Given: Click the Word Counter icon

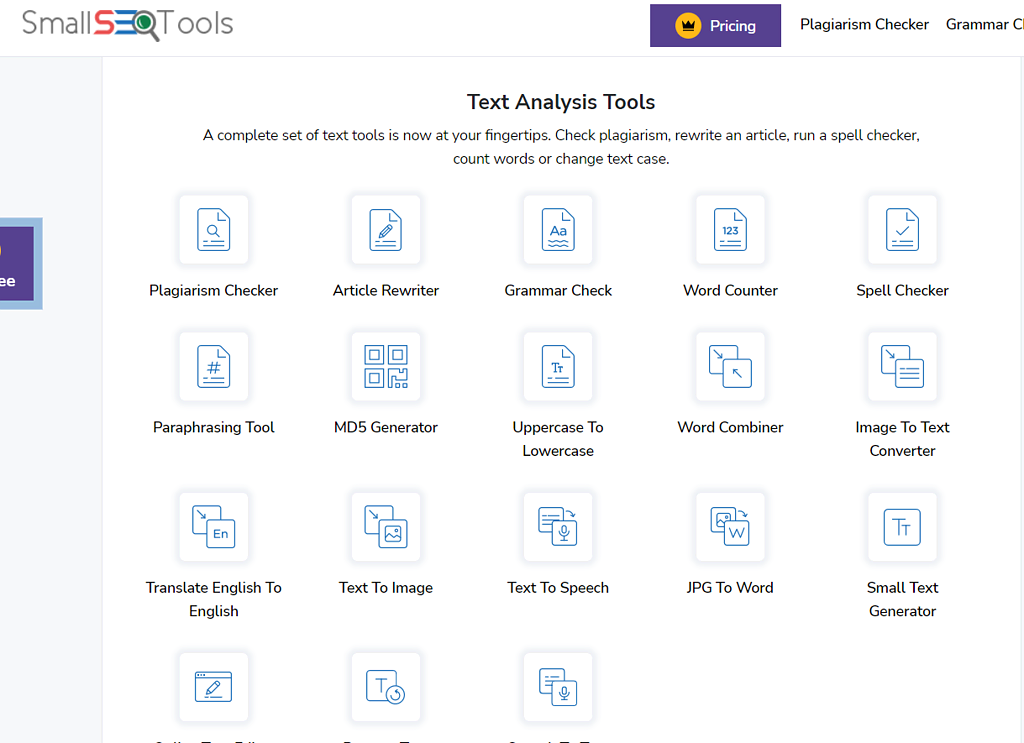Looking at the screenshot, I should tap(730, 230).
